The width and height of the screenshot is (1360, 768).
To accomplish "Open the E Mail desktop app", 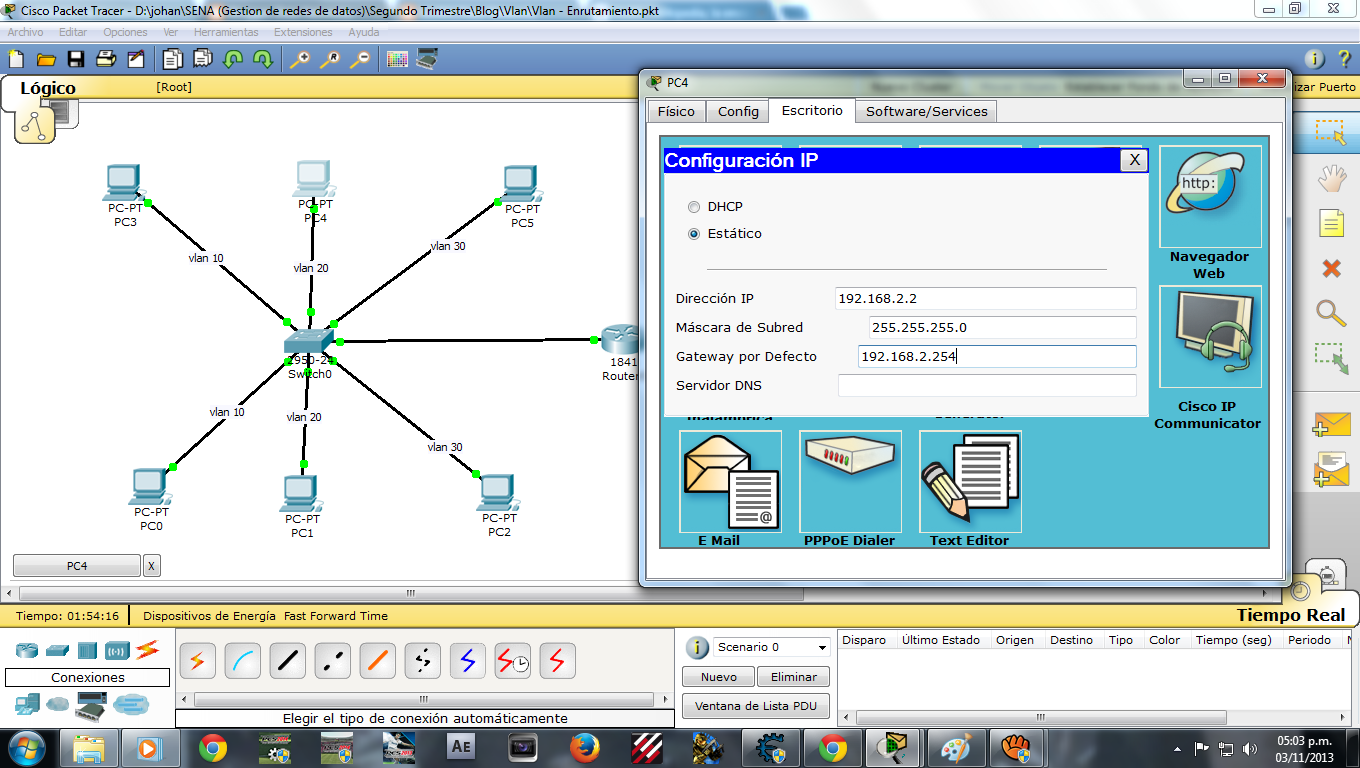I will pos(730,481).
